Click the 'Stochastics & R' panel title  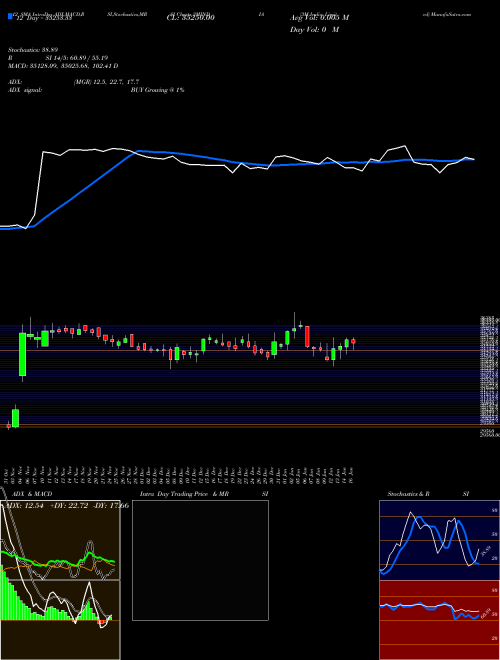[408, 494]
